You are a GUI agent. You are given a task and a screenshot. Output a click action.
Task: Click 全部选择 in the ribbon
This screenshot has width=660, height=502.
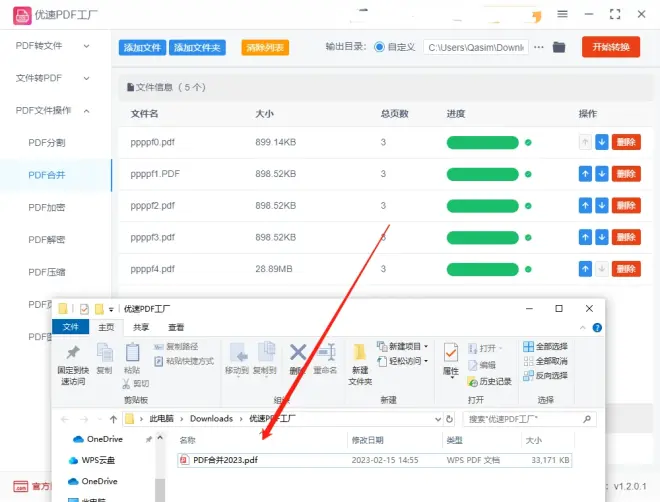546,346
